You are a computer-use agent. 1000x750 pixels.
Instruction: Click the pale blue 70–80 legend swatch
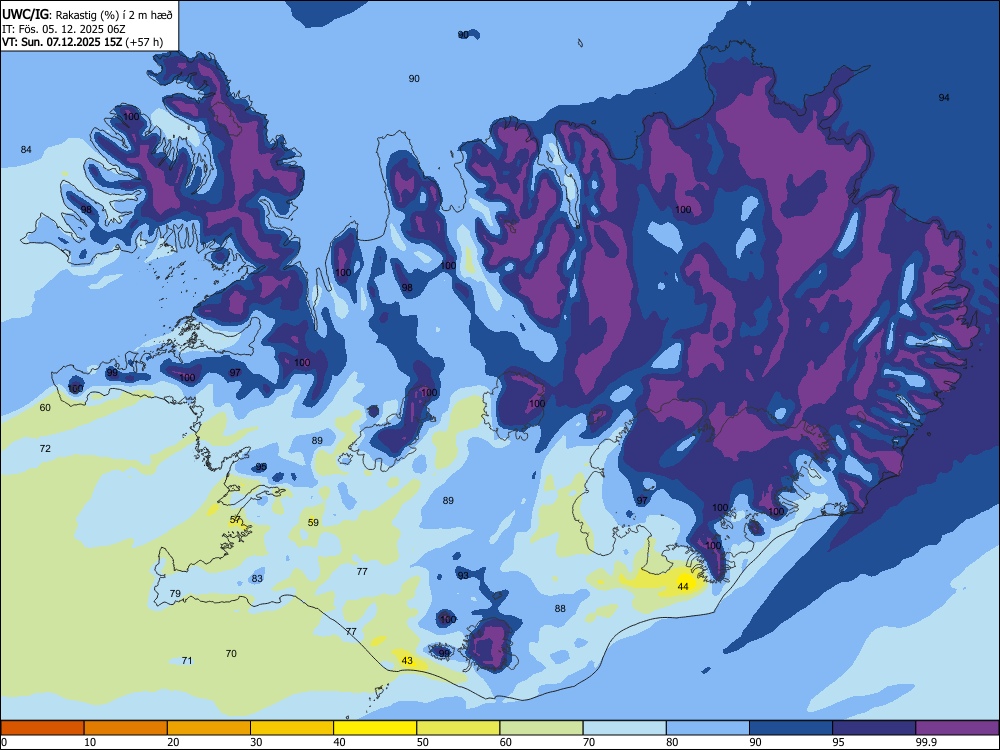tap(624, 728)
